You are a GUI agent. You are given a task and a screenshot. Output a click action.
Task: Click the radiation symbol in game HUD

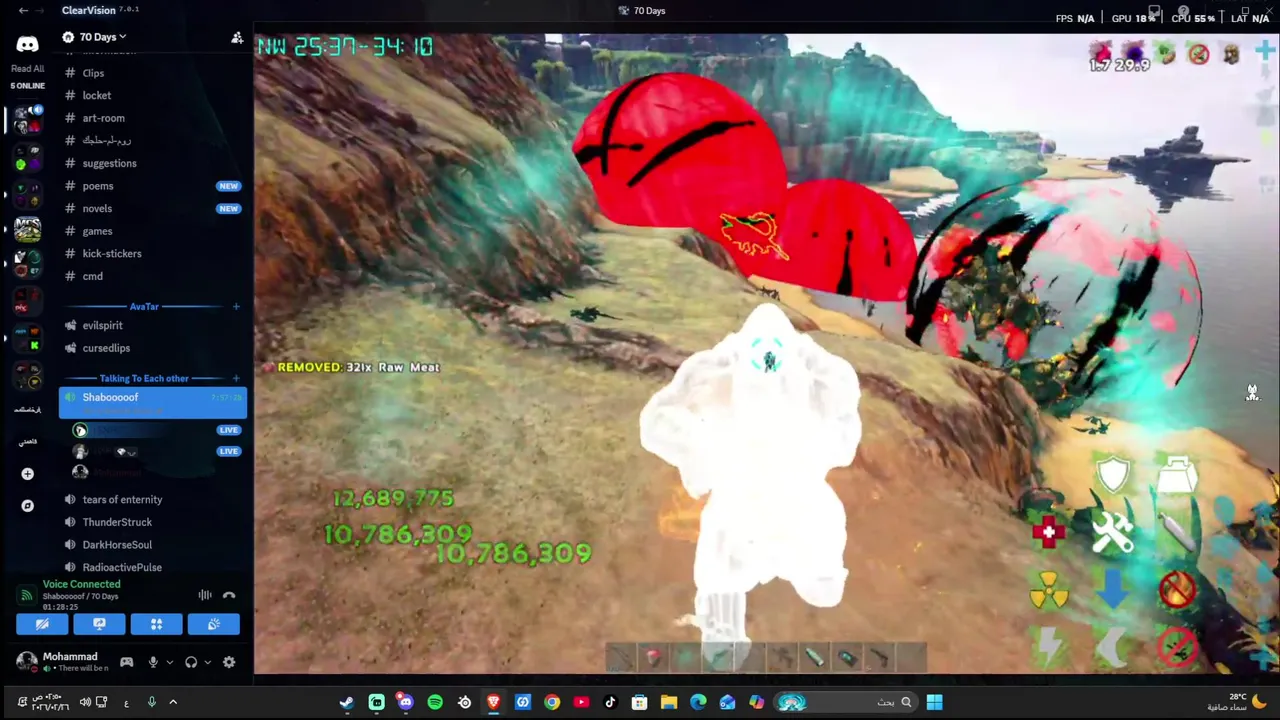pos(1048,592)
